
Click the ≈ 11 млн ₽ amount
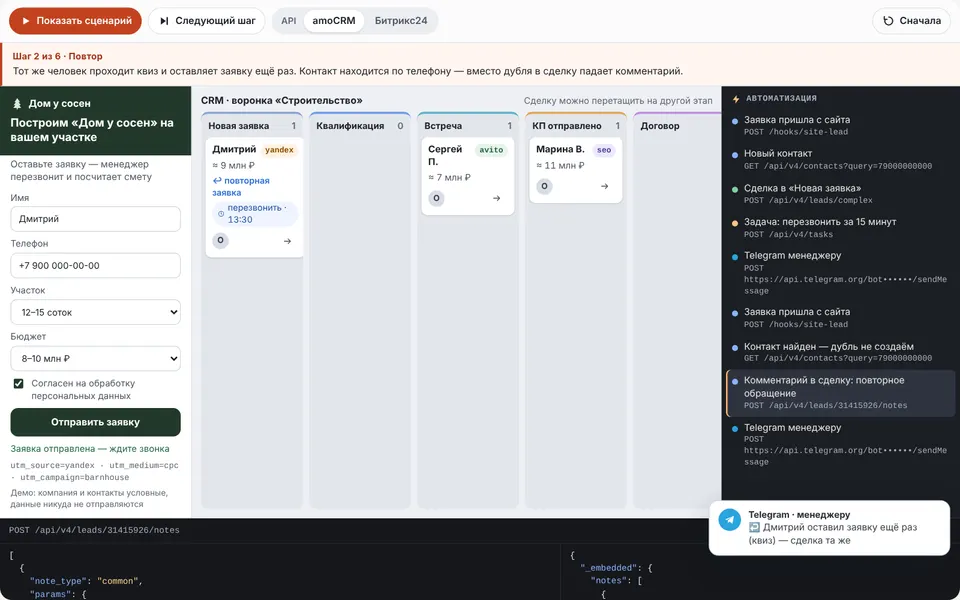560,165
